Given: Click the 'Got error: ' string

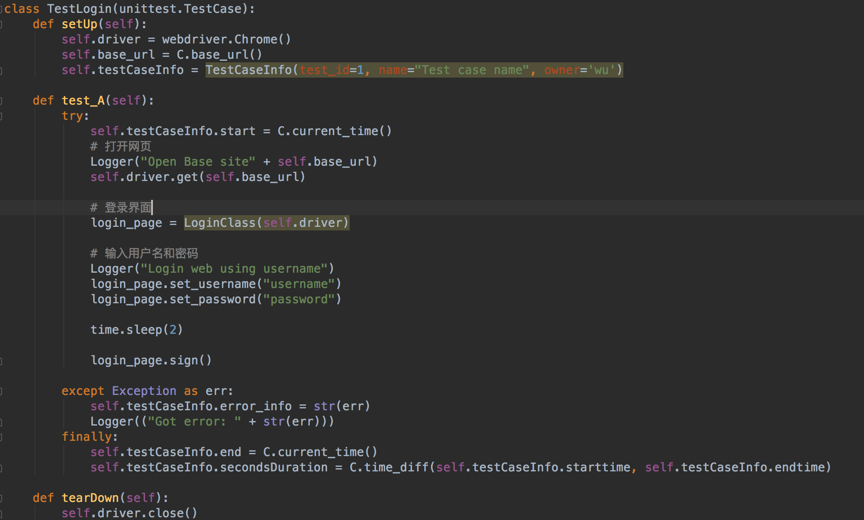Looking at the screenshot, I should point(194,422).
